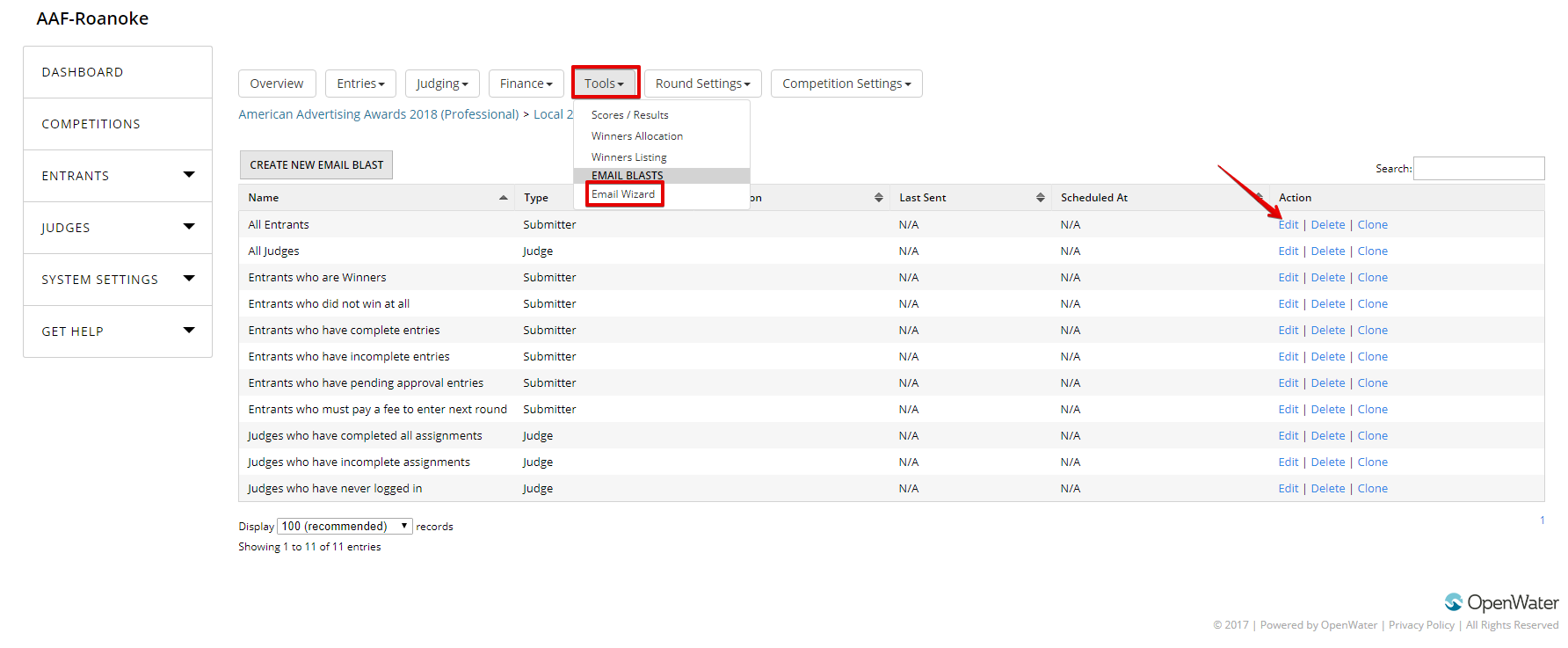Click the OpenWater logo

pos(1501,602)
